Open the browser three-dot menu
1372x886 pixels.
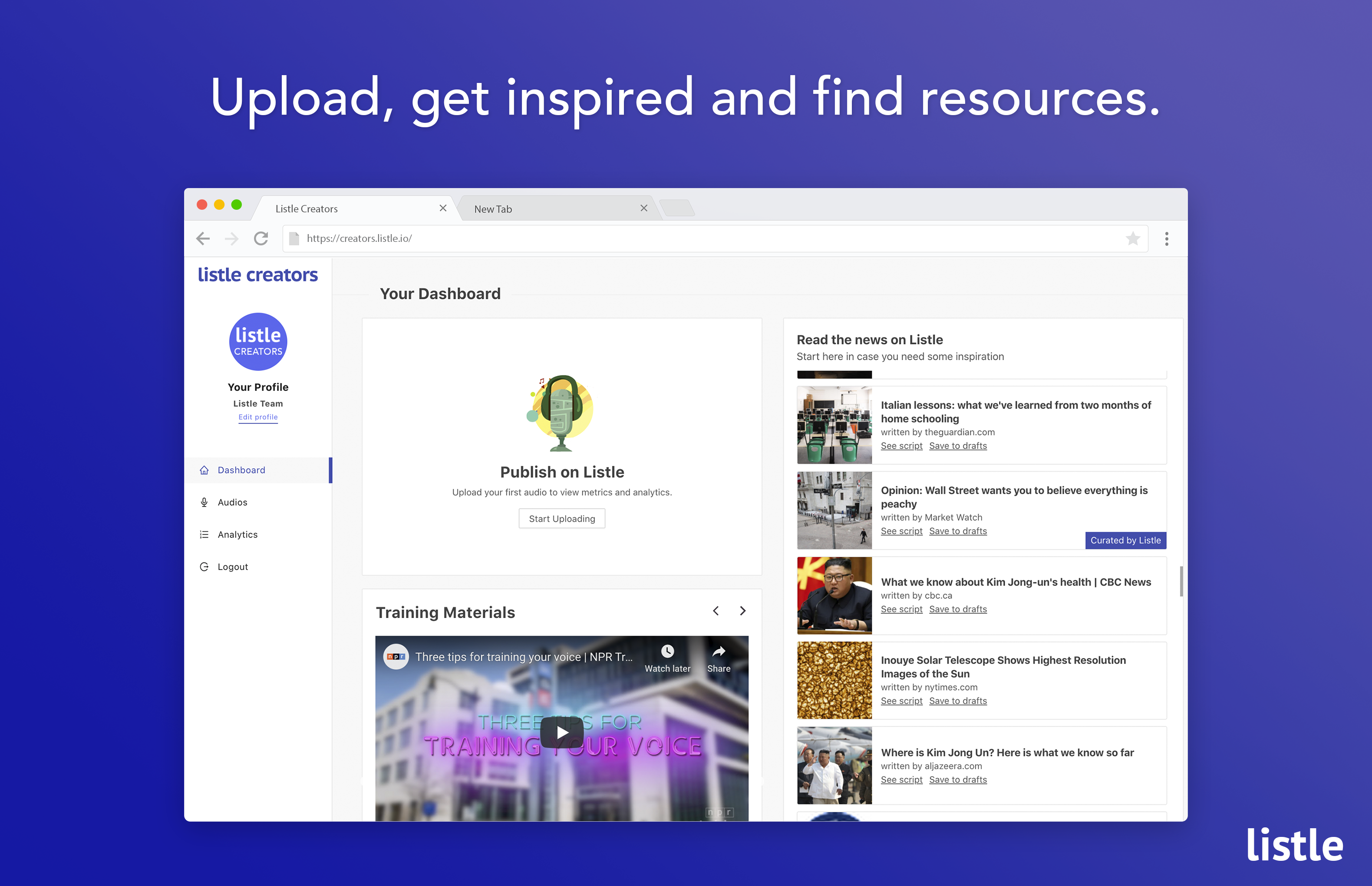pos(1167,239)
